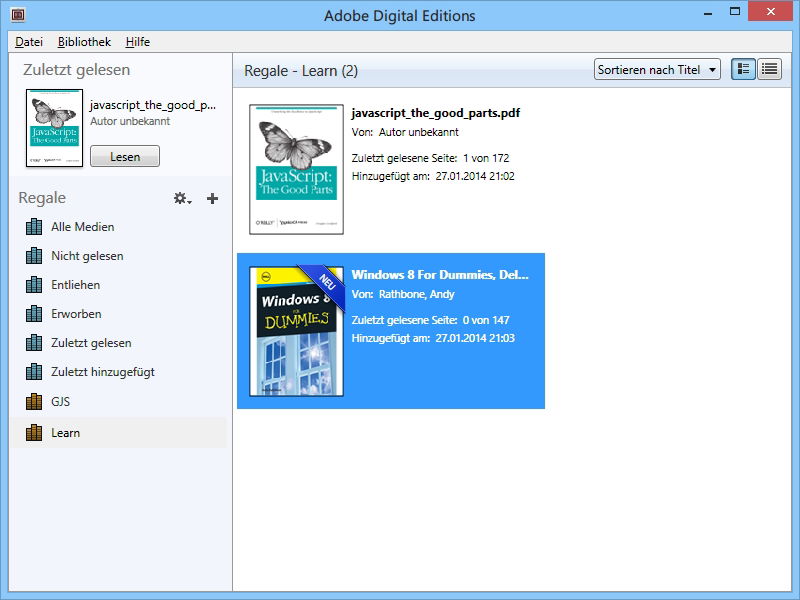Click Von: Autor unbekannt in library entry
The image size is (800, 600).
pos(405,132)
